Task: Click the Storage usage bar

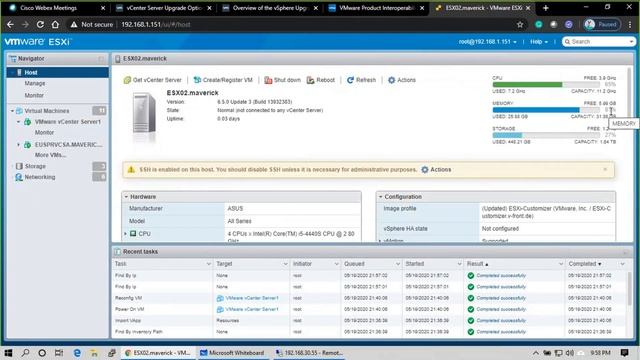Action: 546,135
